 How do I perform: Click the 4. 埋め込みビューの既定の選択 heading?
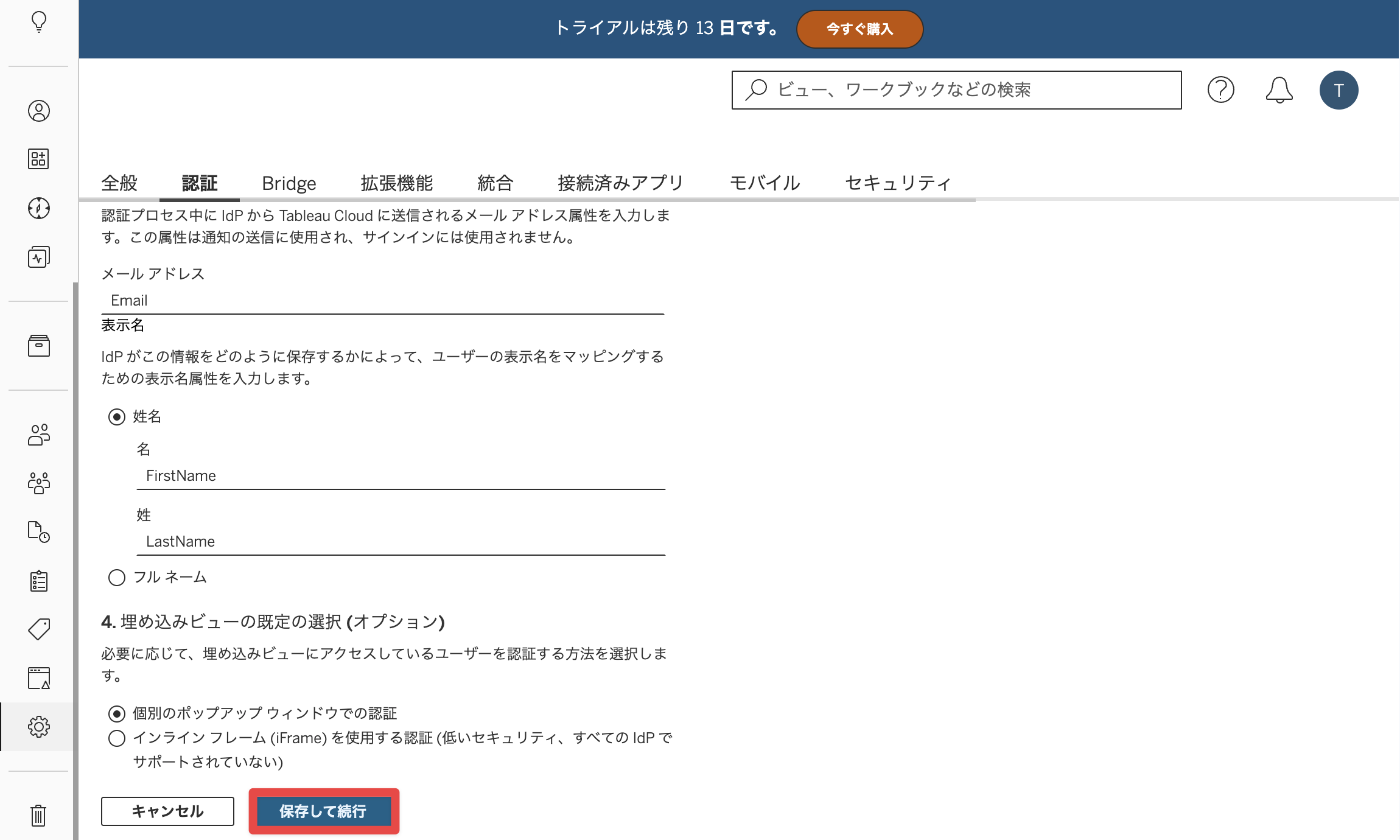point(273,622)
